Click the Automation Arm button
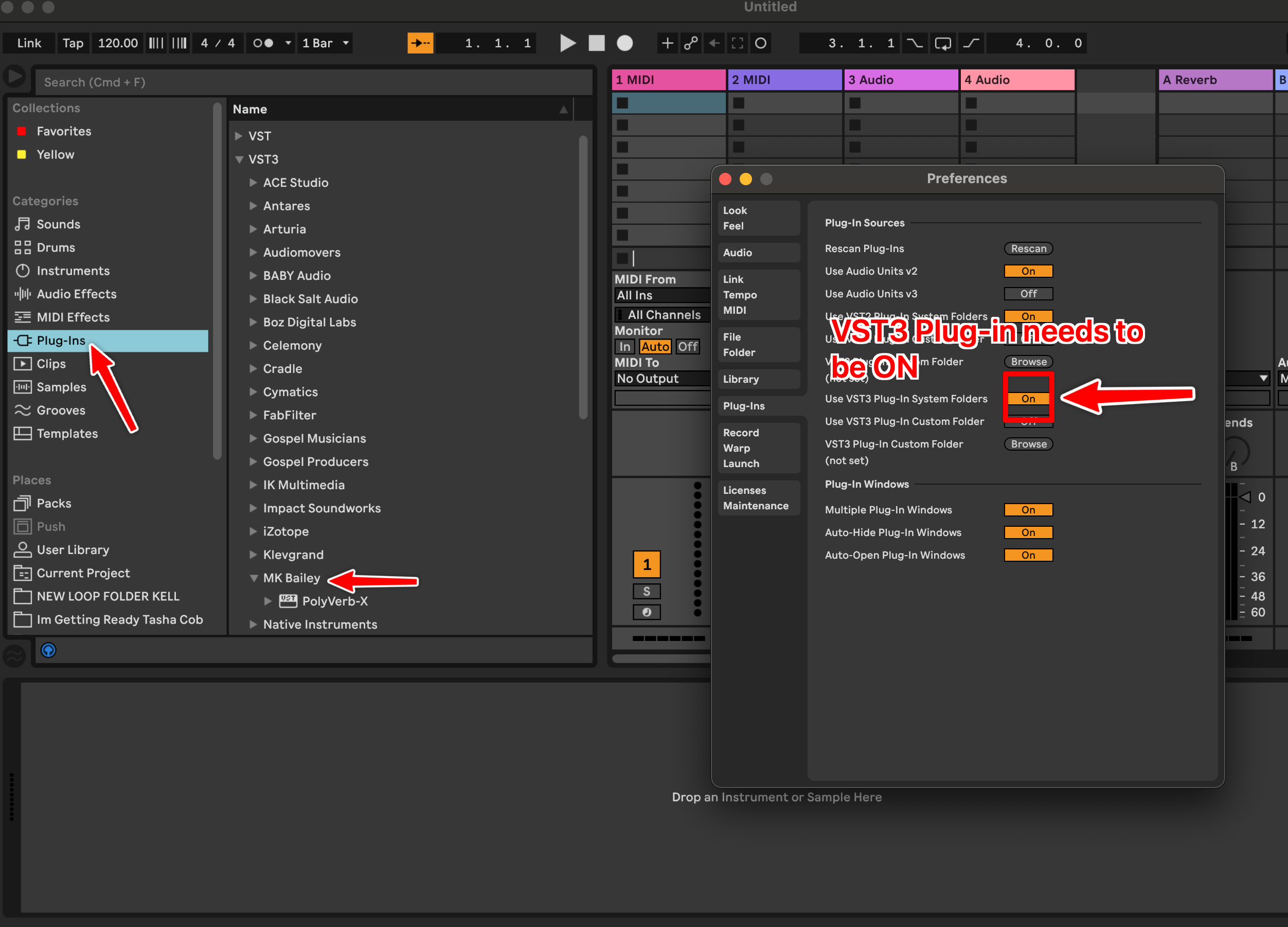1288x927 pixels. pyautogui.click(x=691, y=43)
